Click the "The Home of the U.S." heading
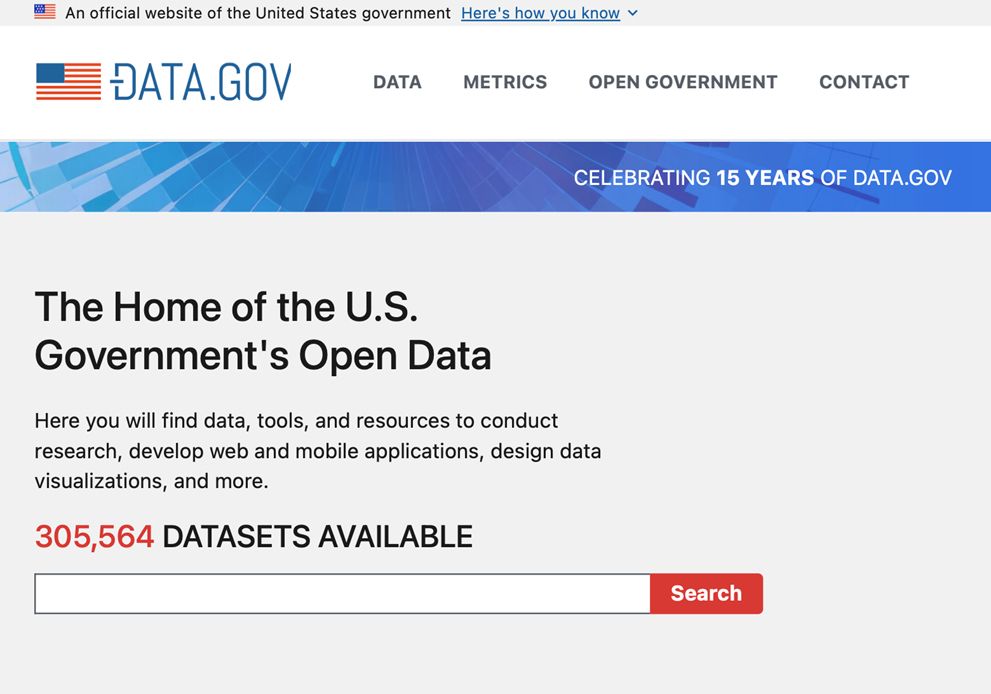The width and height of the screenshot is (991, 694). pos(226,307)
